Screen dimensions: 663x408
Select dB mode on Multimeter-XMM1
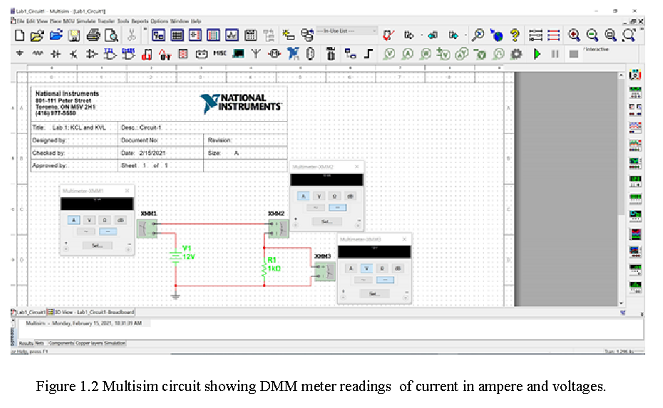click(x=121, y=220)
